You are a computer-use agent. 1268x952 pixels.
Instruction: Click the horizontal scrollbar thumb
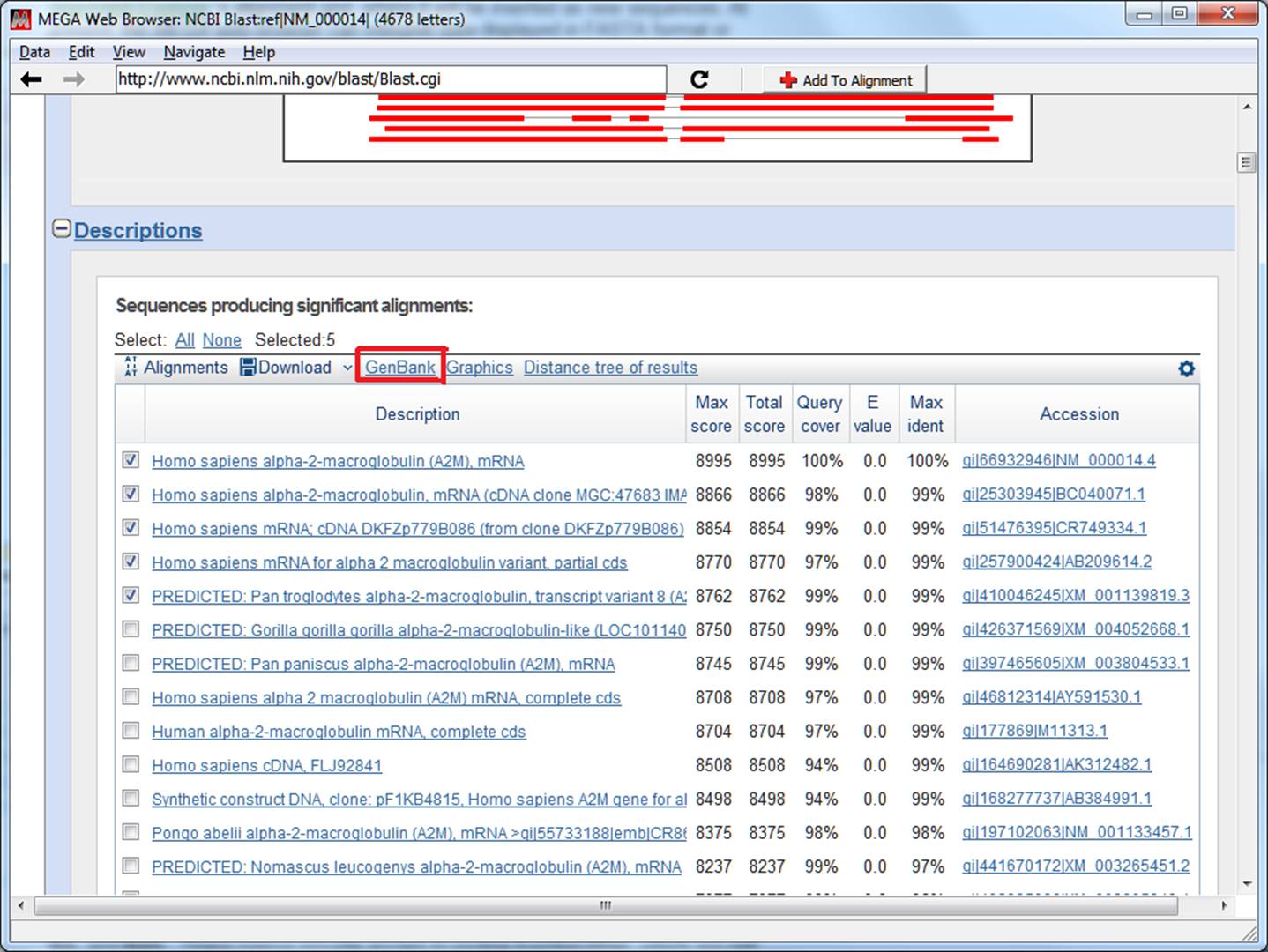coord(605,905)
